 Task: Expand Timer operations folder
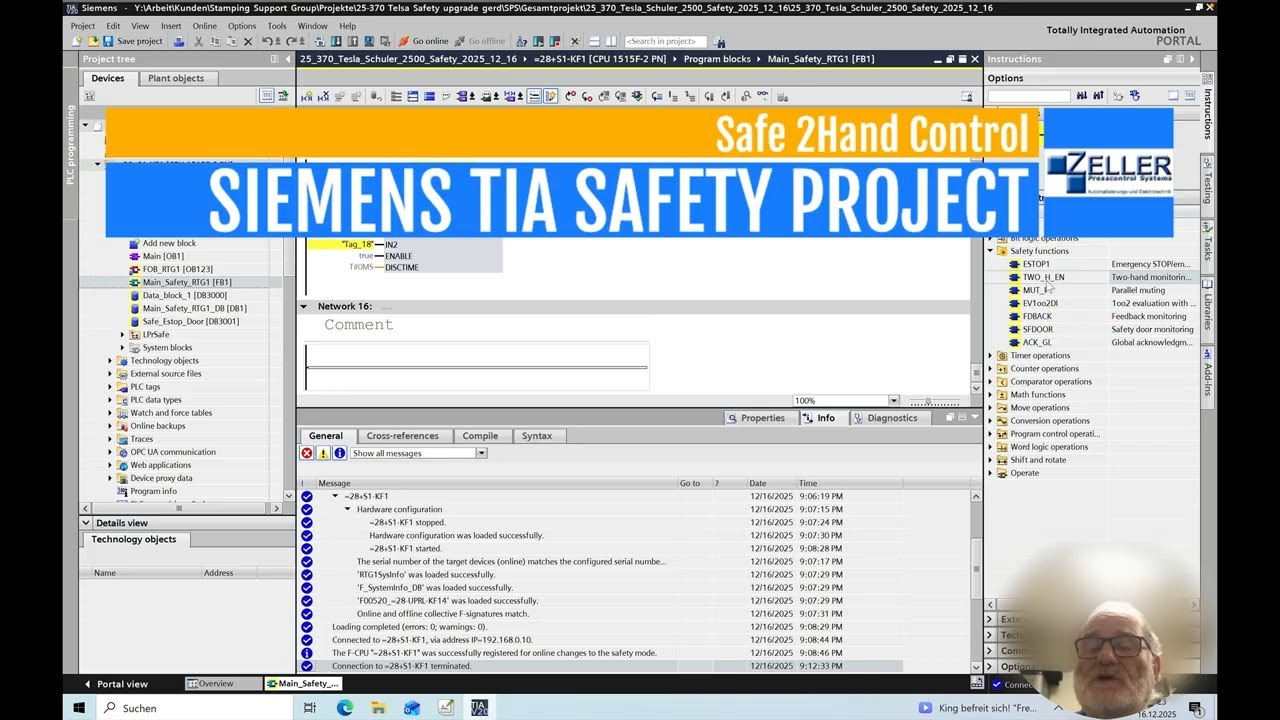[x=991, y=355]
